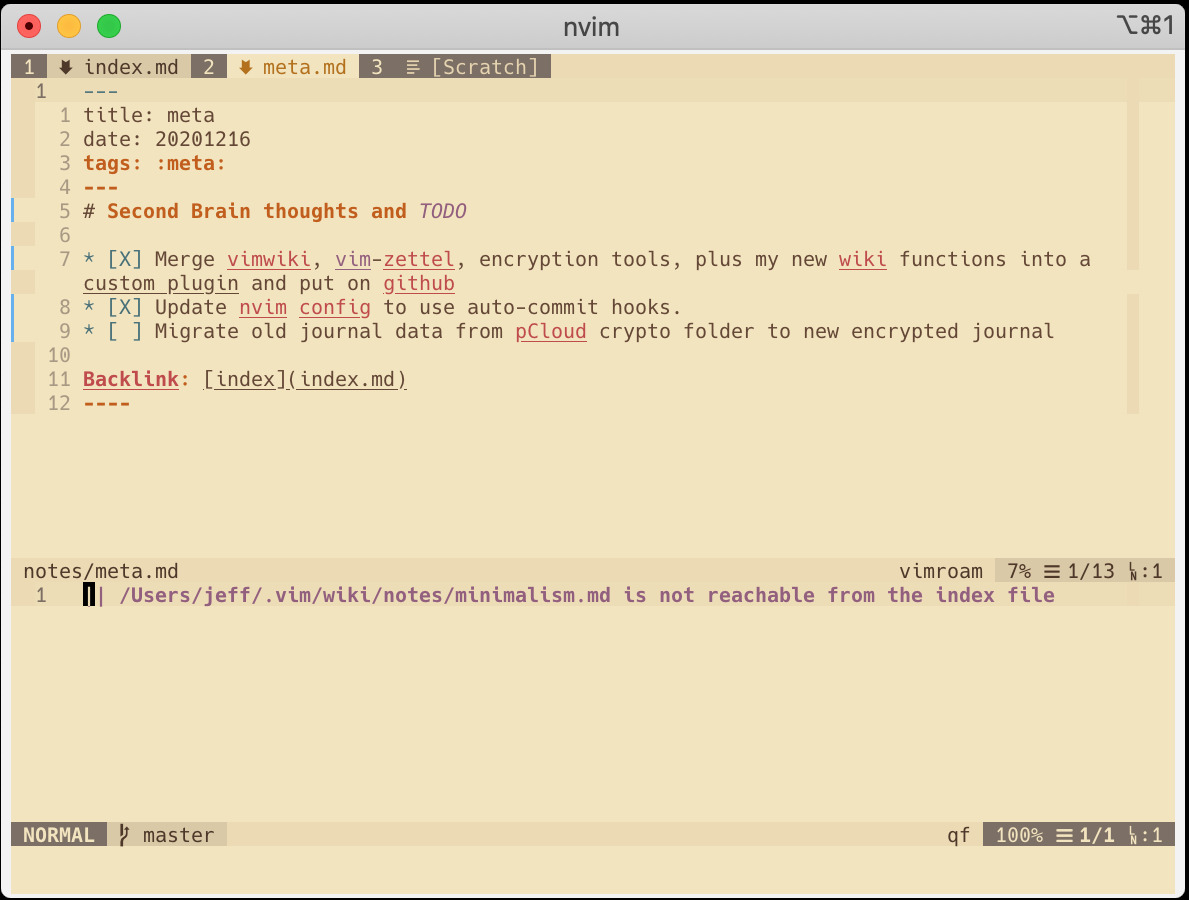Minimize the window with yellow button
1189x900 pixels.
pos(69,27)
